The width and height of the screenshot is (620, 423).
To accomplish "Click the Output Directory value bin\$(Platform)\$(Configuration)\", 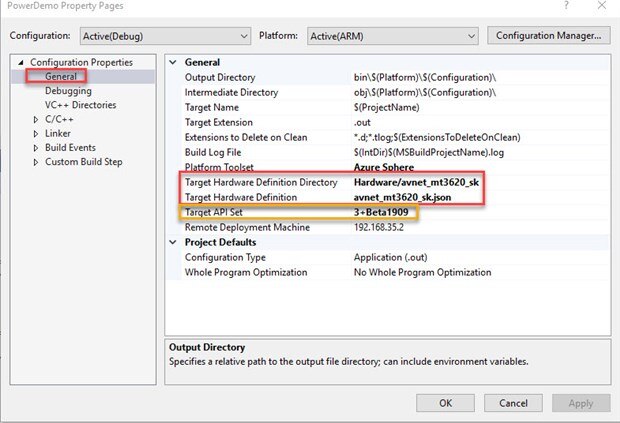I will 425,77.
